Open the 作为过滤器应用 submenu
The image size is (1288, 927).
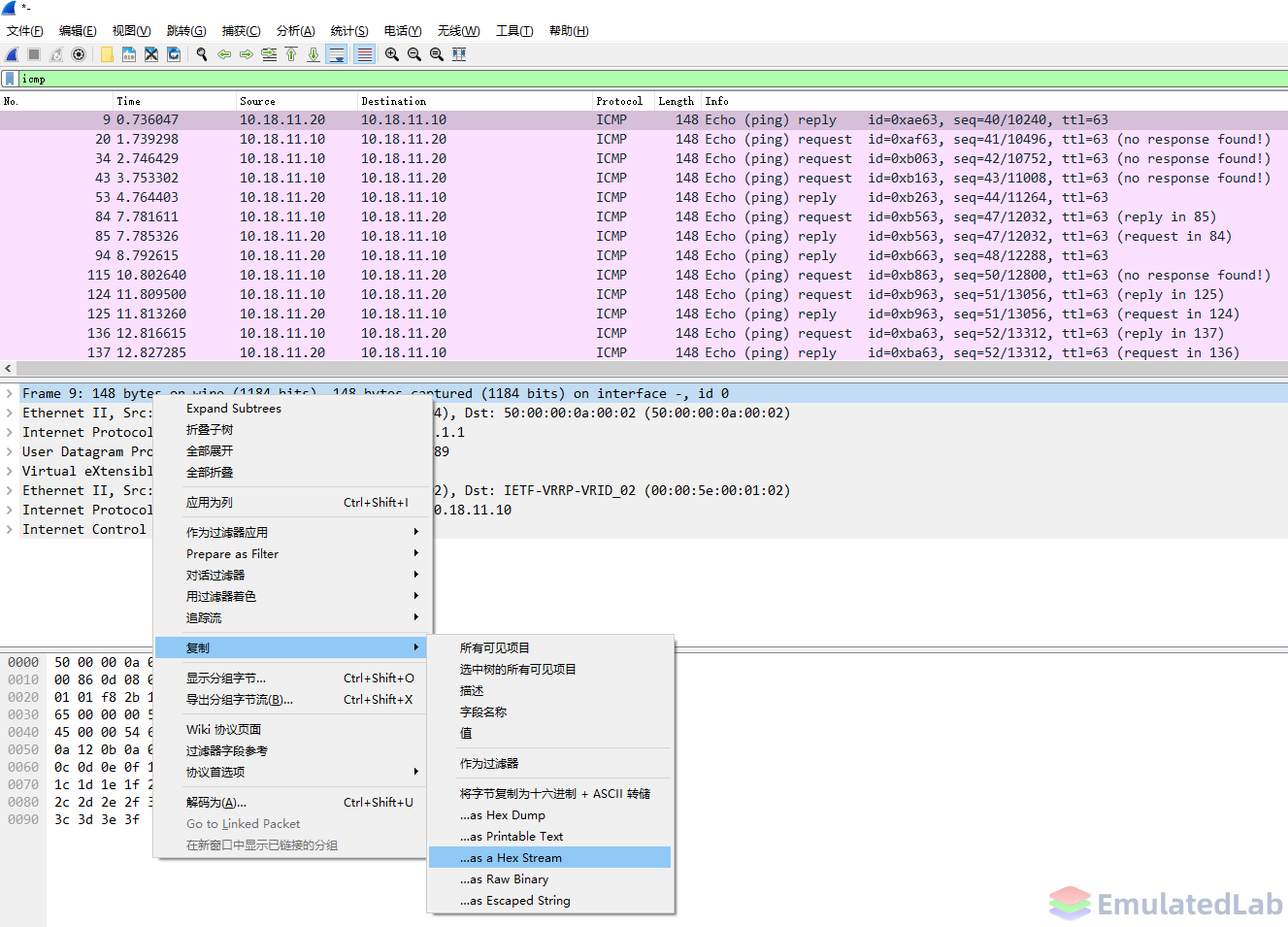(x=292, y=532)
